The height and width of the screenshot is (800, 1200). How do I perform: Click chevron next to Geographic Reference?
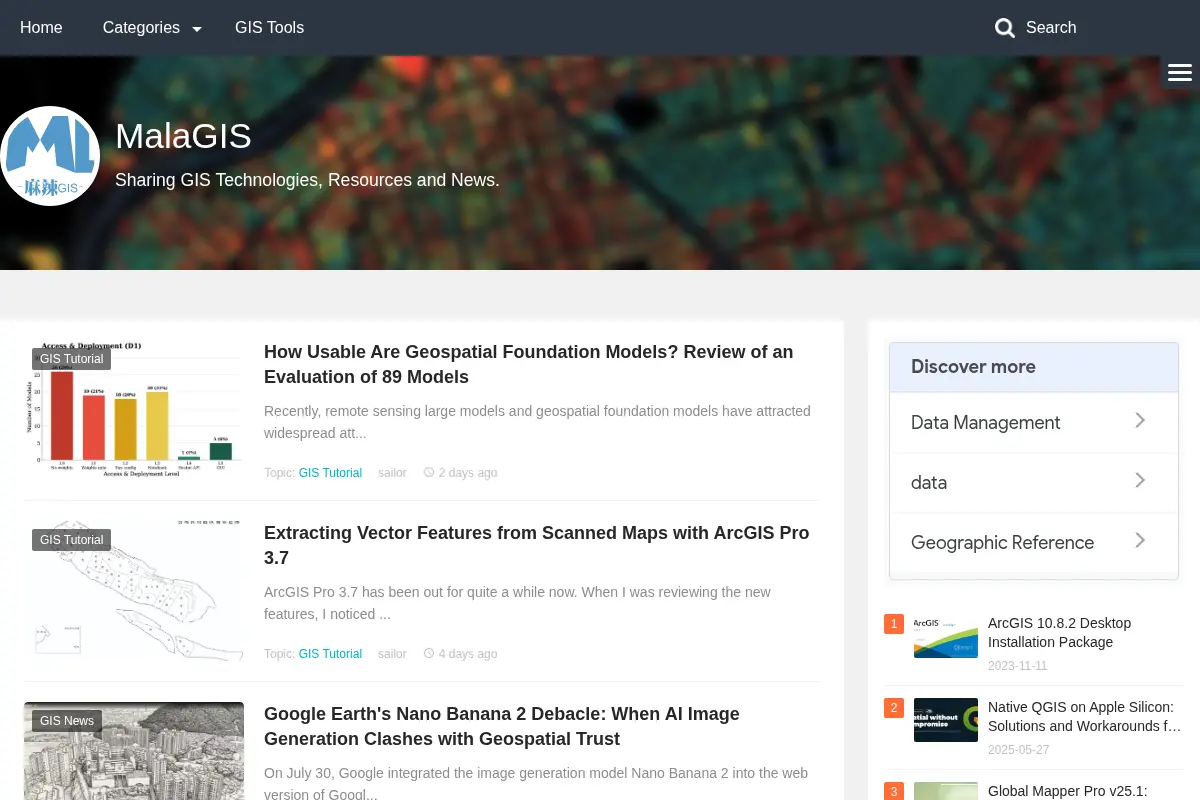pos(1140,540)
